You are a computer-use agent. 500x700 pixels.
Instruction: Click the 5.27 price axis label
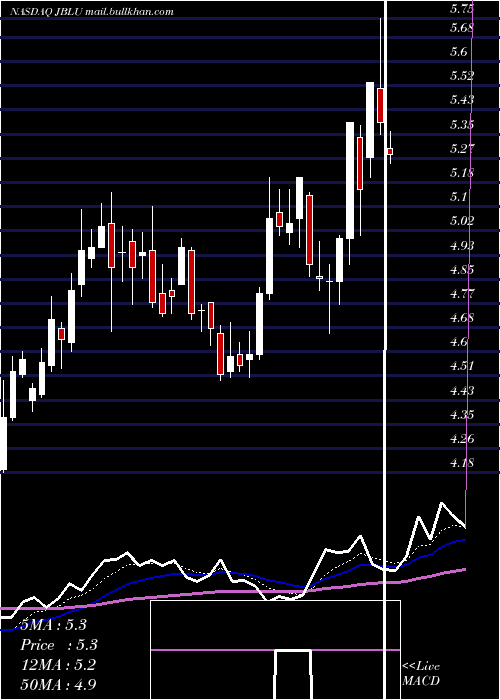(462, 148)
